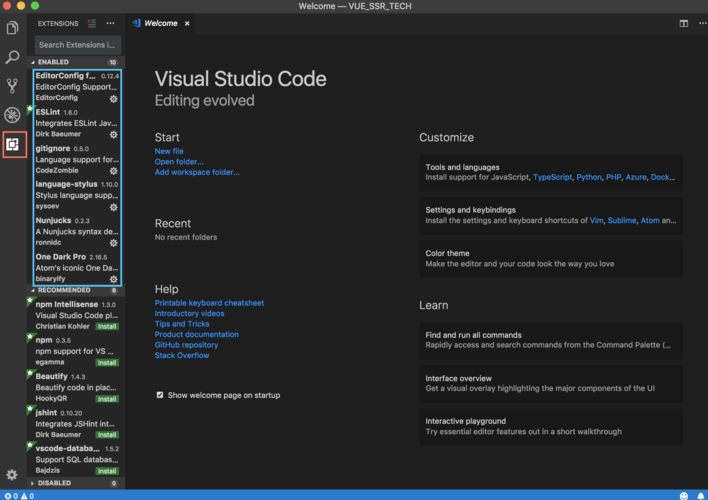This screenshot has height=500, width=708.
Task: Click errors and warnings status indicator
Action: coord(19,495)
